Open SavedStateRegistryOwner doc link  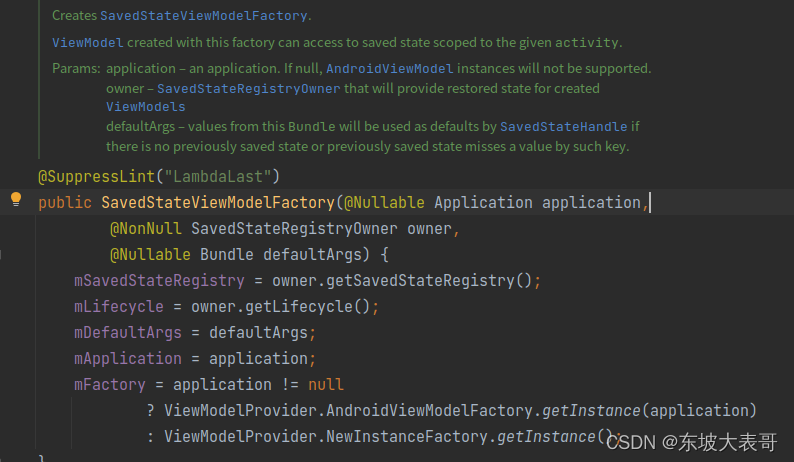tap(249, 89)
